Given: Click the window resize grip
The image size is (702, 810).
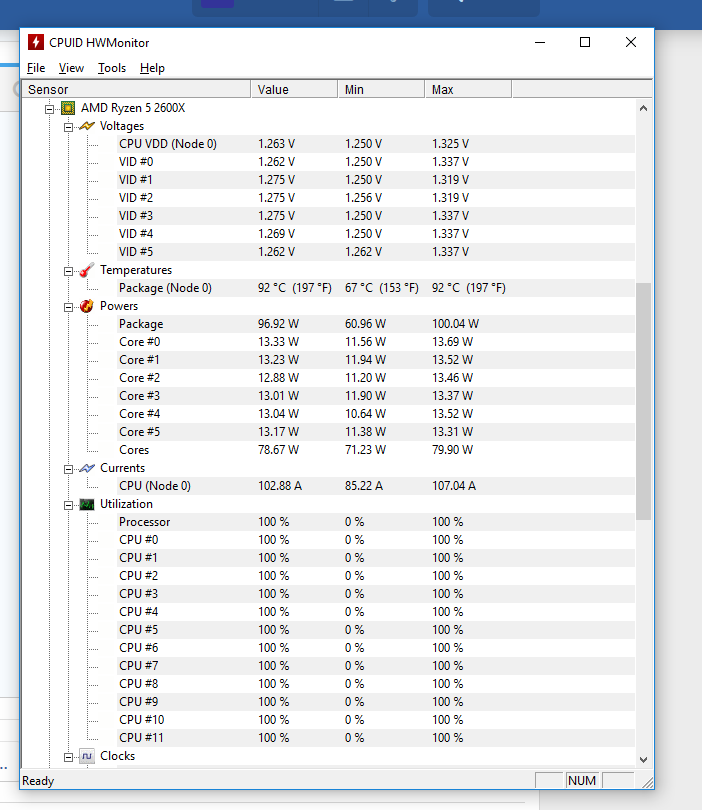Looking at the screenshot, I should [647, 782].
